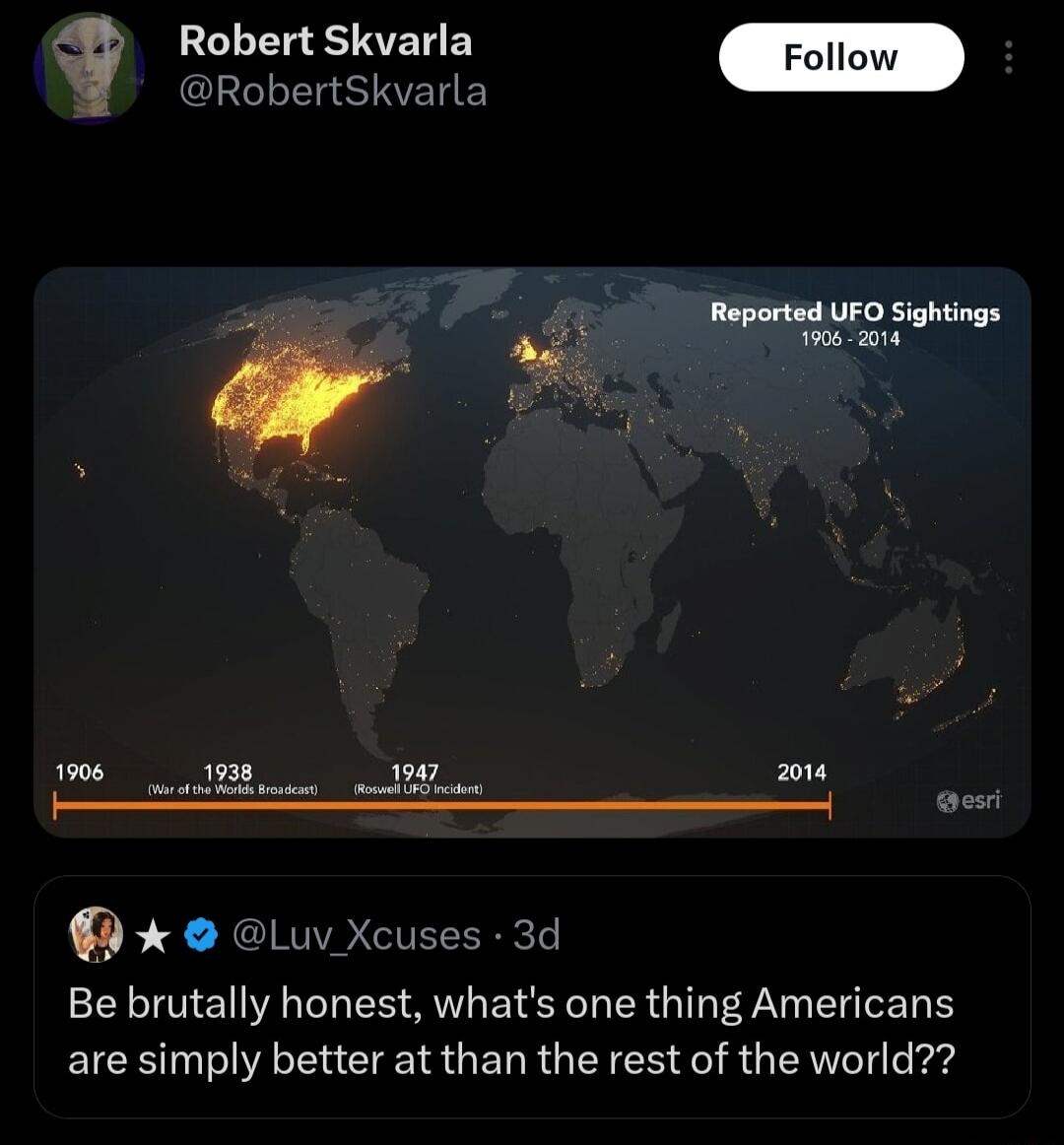This screenshot has height=1145, width=1064.
Task: Click the 3d timestamp link
Action: click(x=532, y=934)
